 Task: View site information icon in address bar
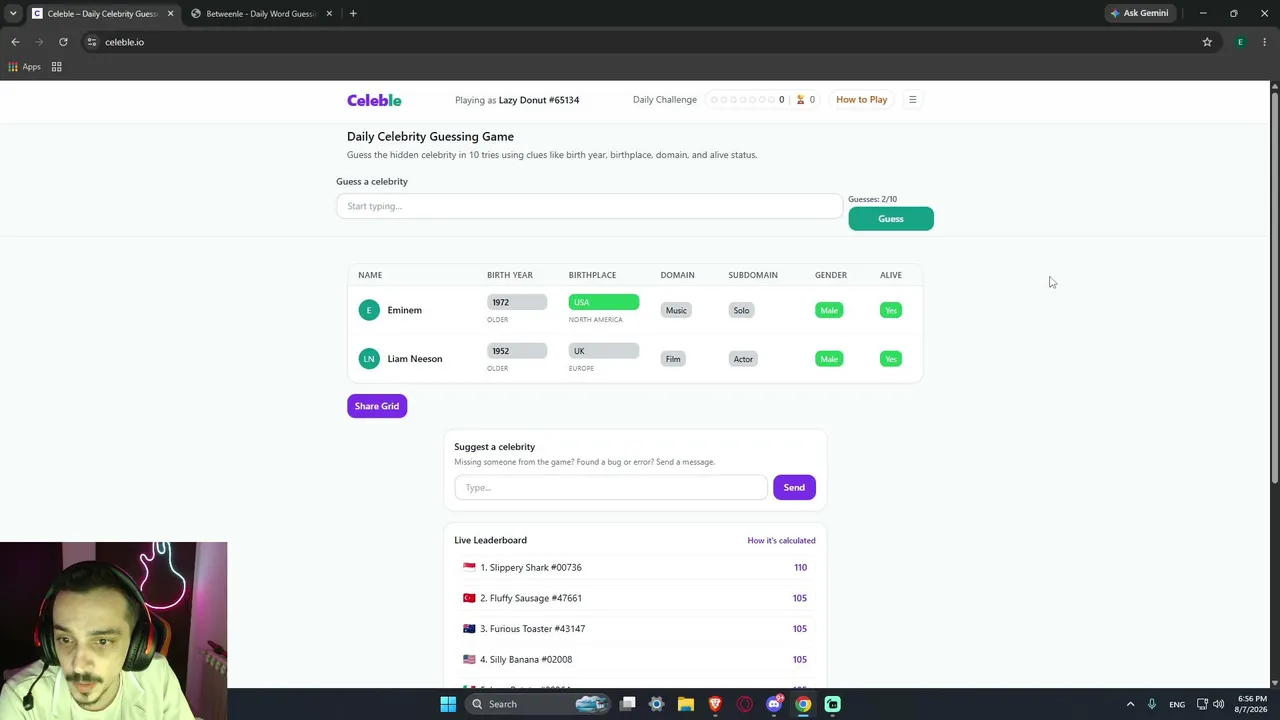tap(91, 42)
